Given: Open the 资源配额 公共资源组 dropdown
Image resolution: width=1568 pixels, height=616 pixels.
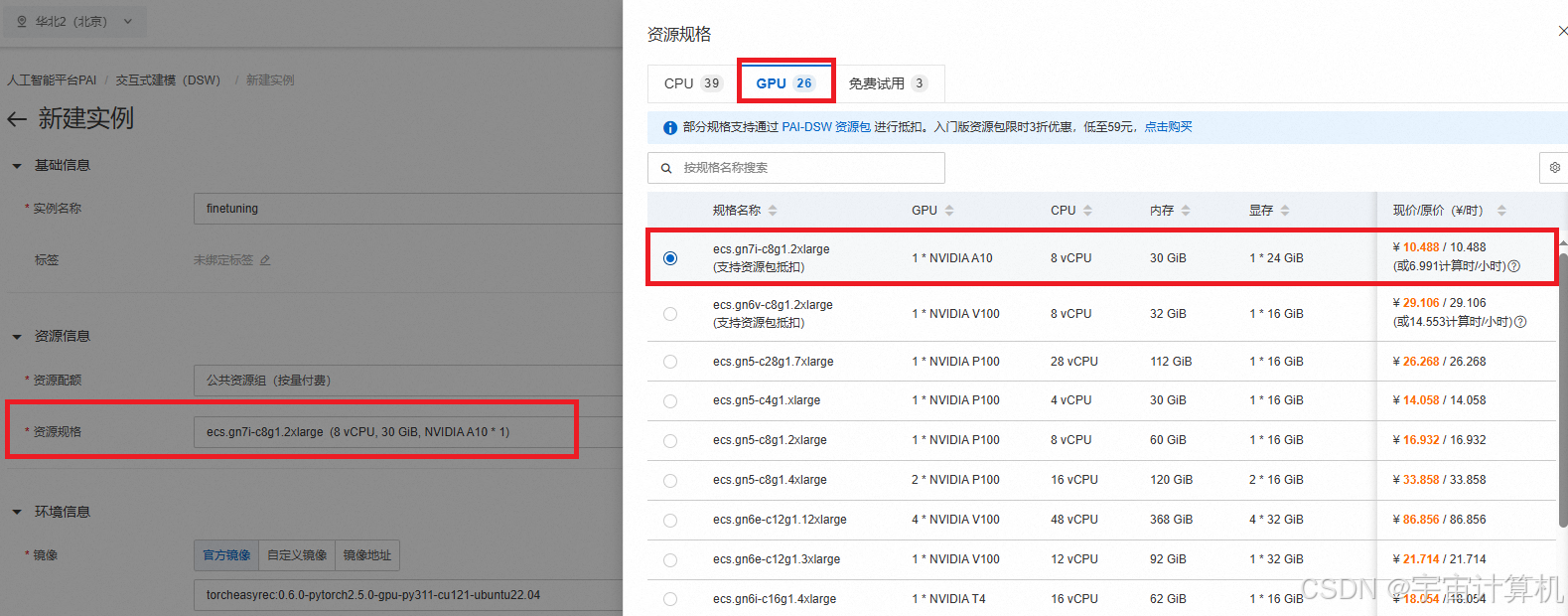Looking at the screenshot, I should pos(408,381).
